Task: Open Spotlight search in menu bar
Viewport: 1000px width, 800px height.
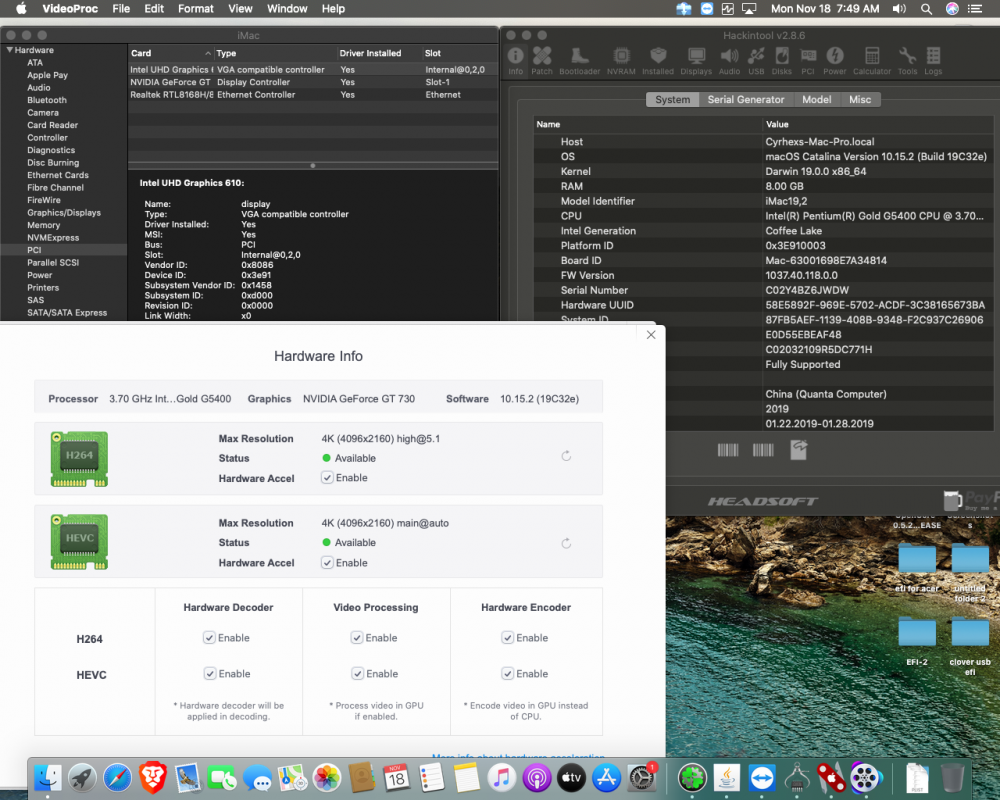Action: coord(926,9)
